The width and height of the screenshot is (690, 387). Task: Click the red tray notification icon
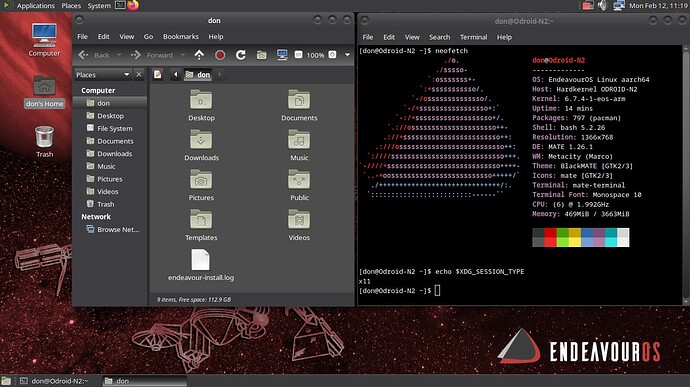(587, 5)
